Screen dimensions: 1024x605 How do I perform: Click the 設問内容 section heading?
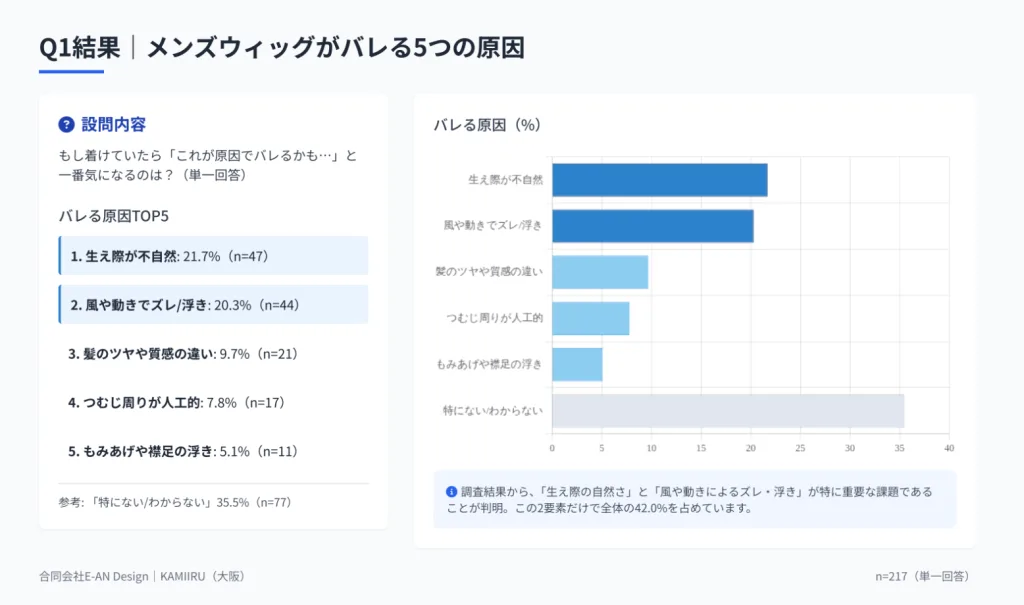point(113,125)
